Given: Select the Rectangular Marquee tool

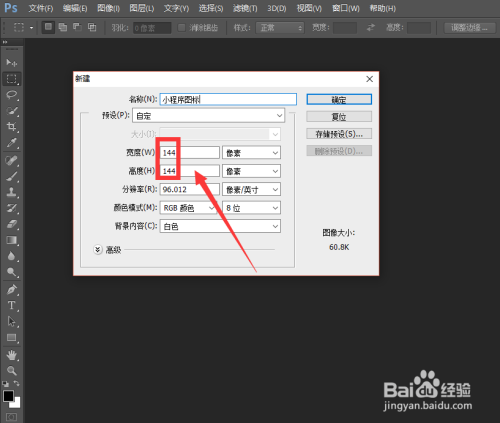Looking at the screenshot, I should point(12,79).
